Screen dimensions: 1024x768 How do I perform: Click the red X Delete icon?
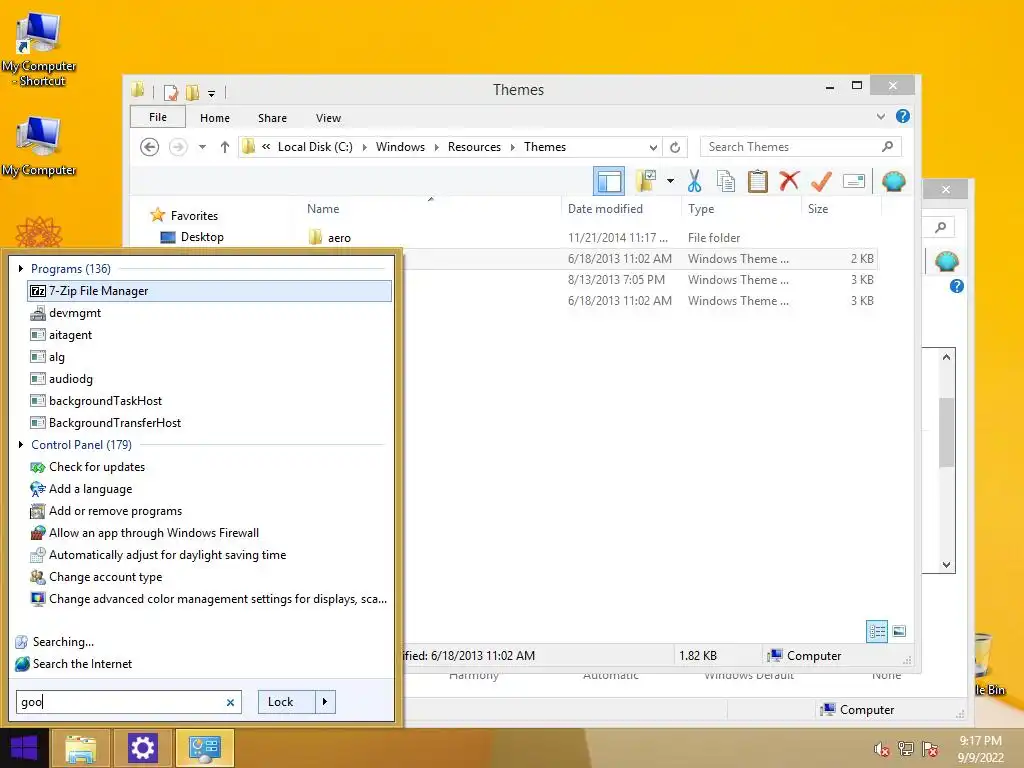point(789,180)
